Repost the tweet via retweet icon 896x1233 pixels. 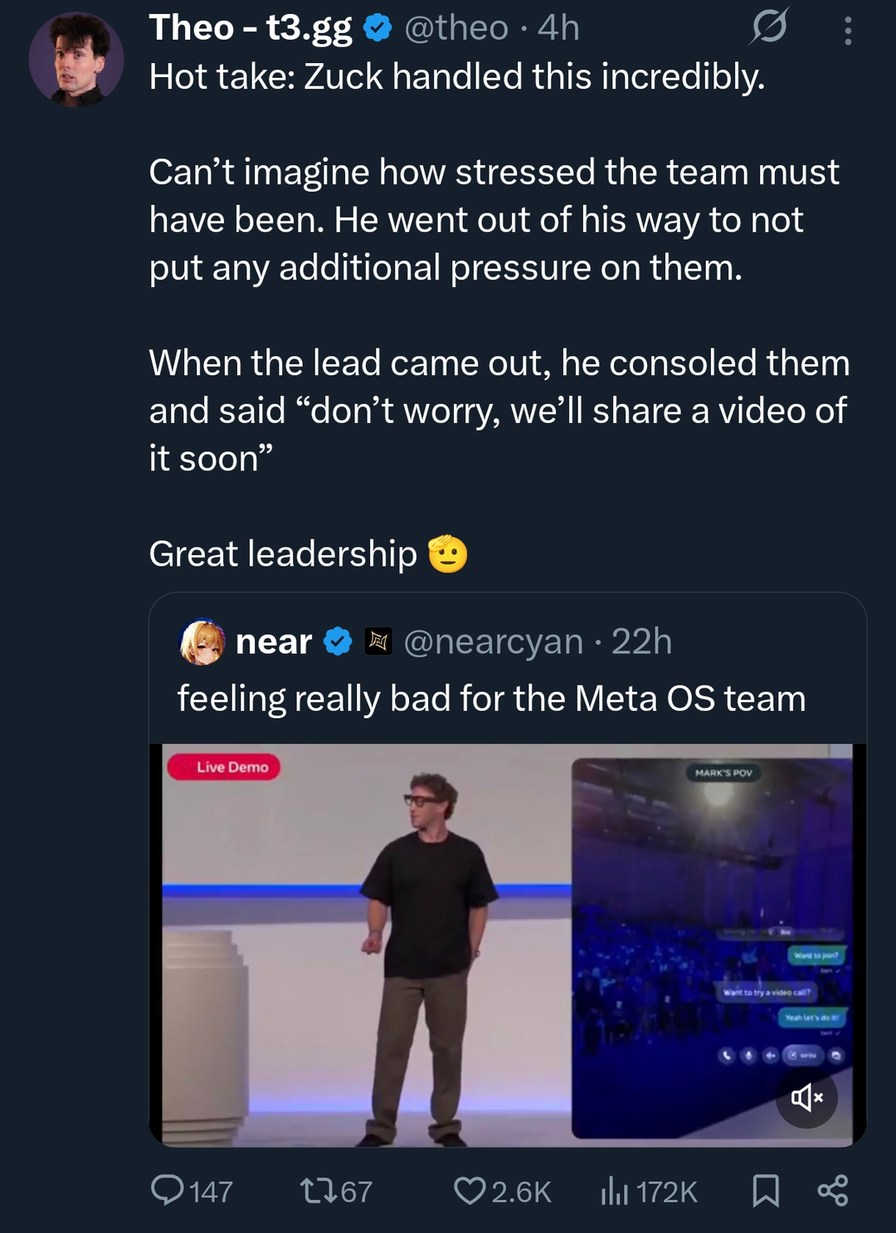pyautogui.click(x=316, y=1189)
